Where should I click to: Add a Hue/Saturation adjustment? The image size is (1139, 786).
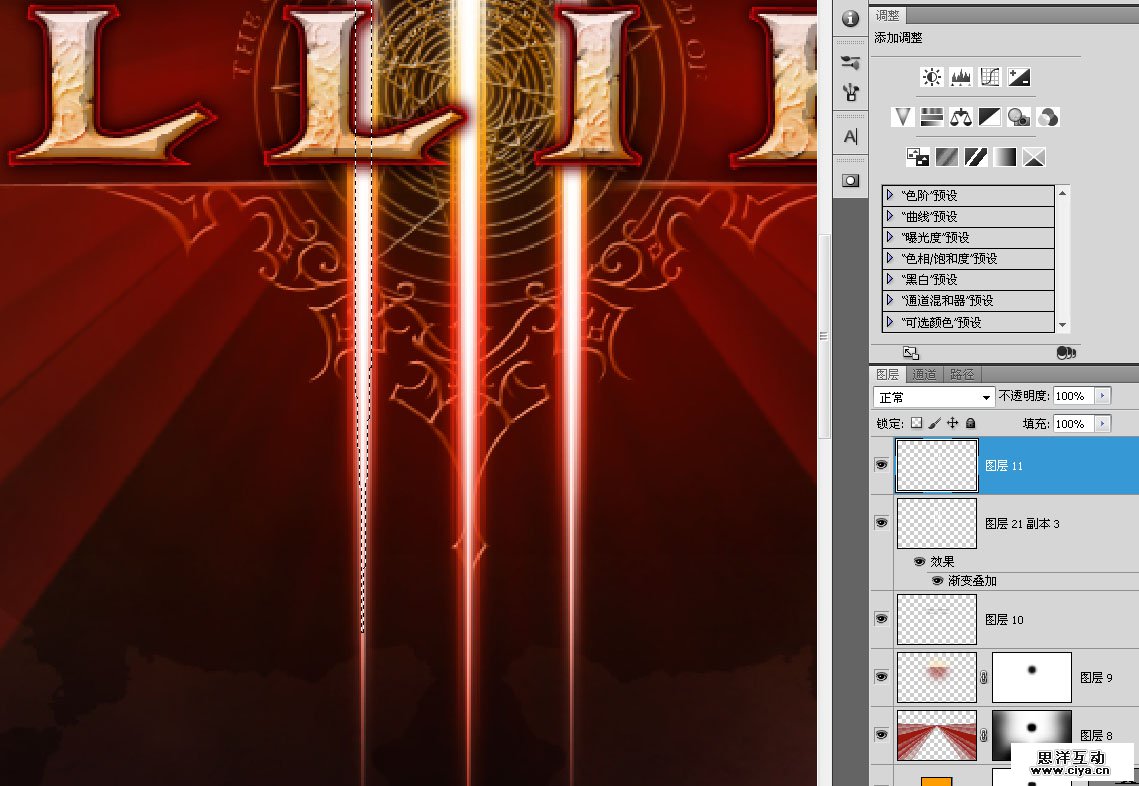(931, 117)
